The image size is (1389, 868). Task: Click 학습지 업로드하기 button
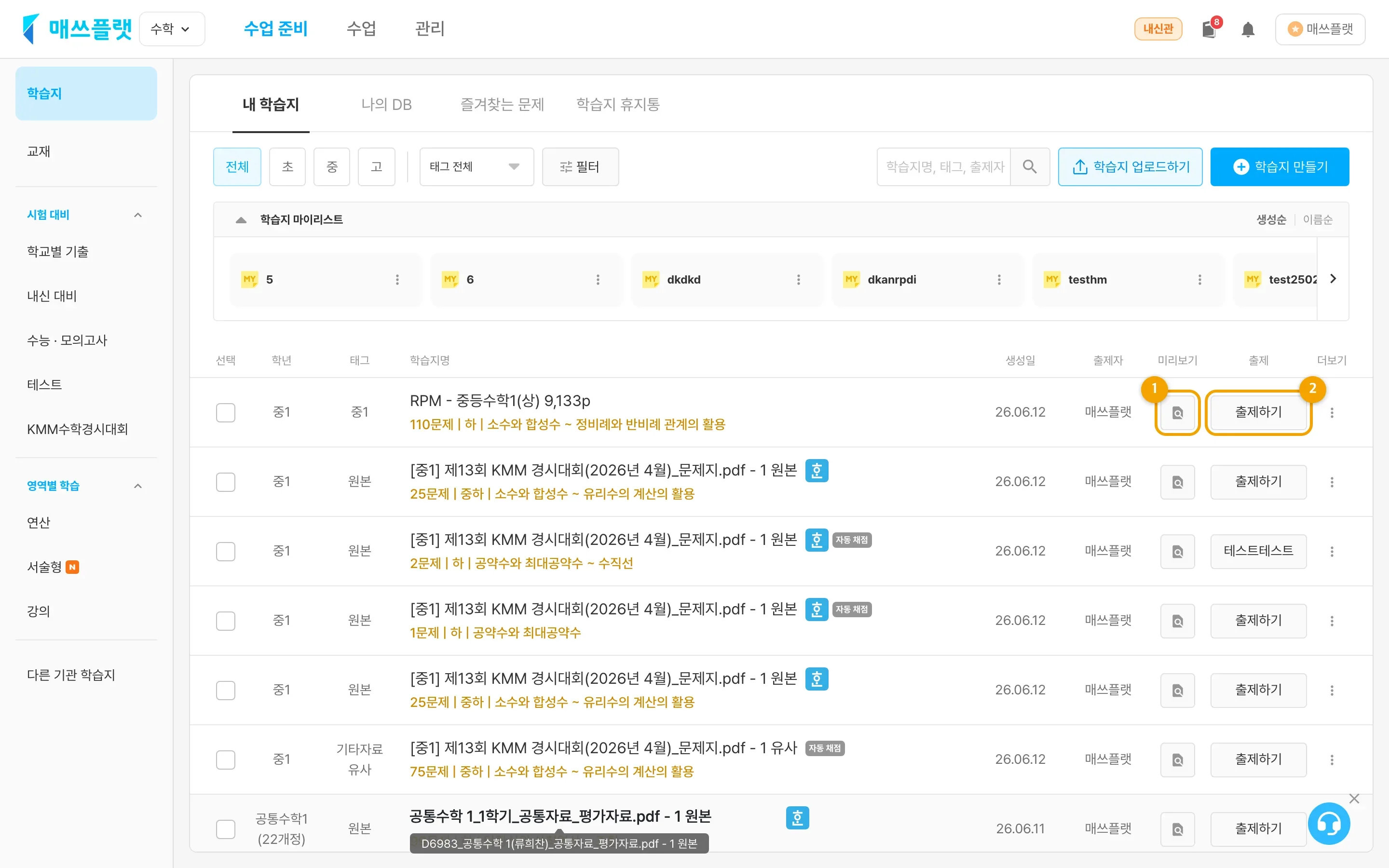click(1130, 166)
